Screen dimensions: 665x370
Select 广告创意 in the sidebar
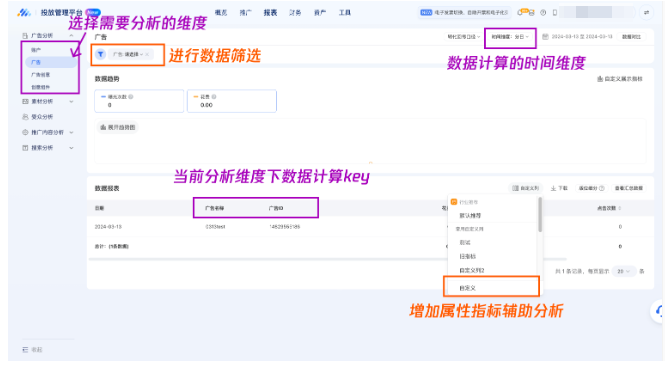pyautogui.click(x=40, y=75)
